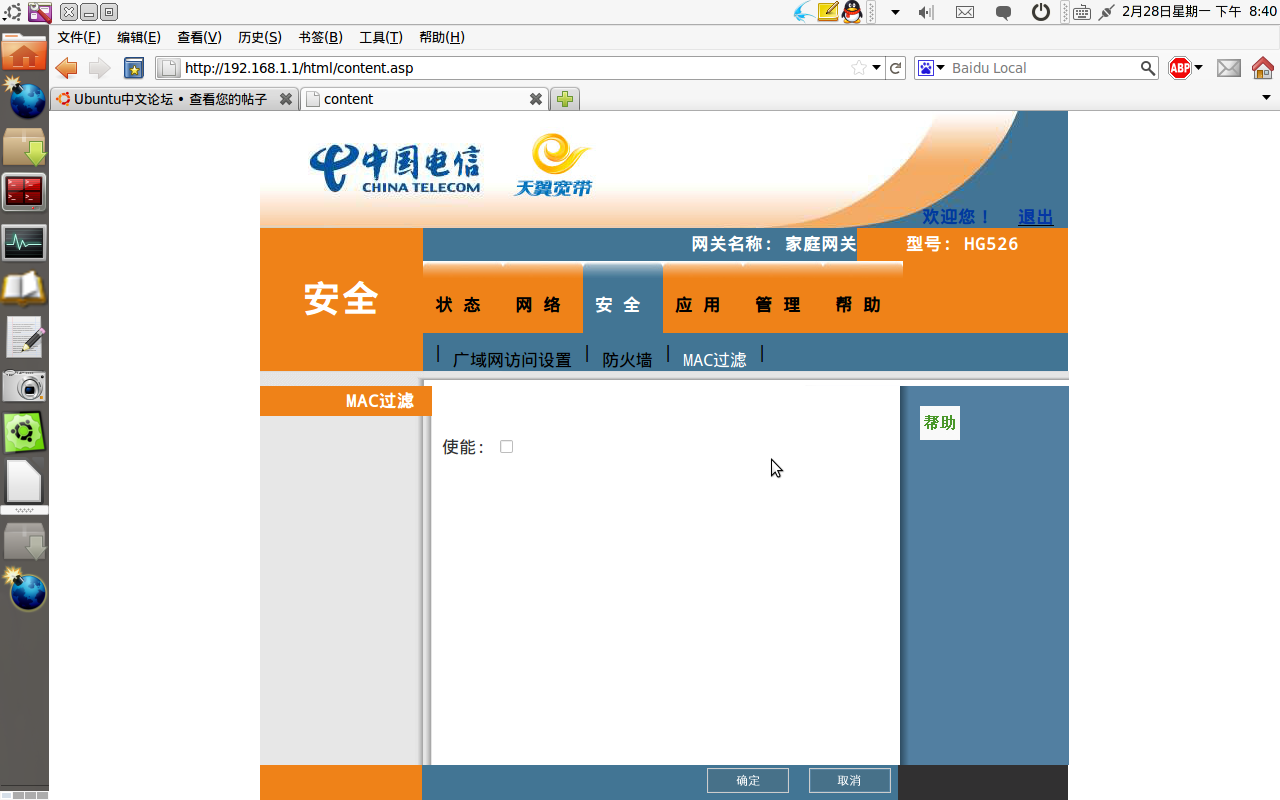Open the green Ubuntu-logo app in the dock
The width and height of the screenshot is (1280, 800).
coord(24,433)
